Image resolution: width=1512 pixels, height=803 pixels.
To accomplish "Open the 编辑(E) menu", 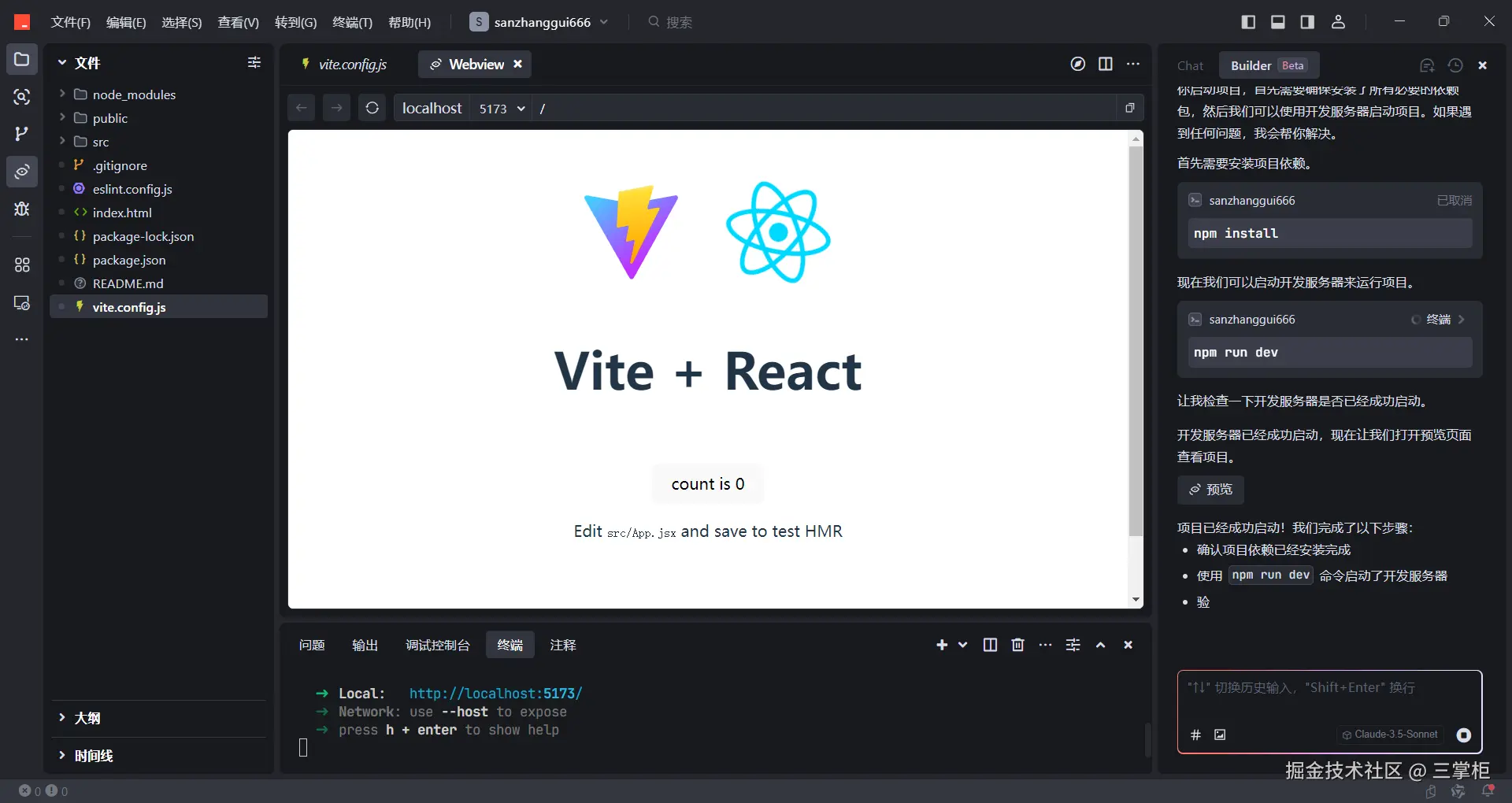I will click(x=126, y=22).
